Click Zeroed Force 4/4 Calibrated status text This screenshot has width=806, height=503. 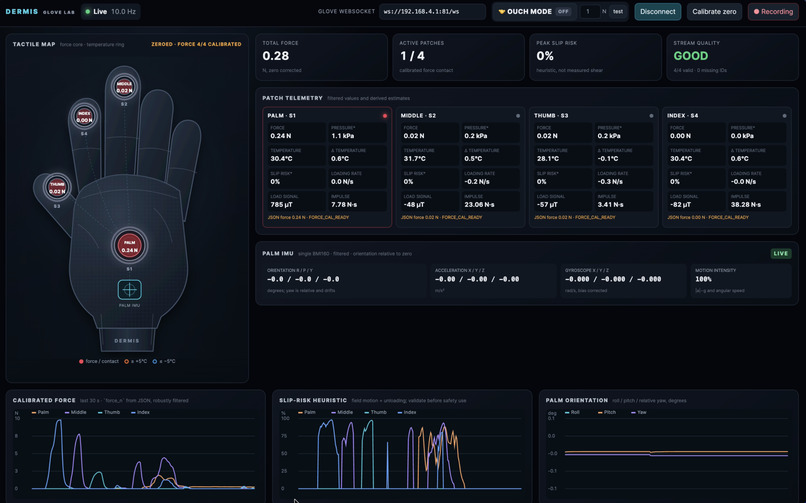click(x=196, y=44)
